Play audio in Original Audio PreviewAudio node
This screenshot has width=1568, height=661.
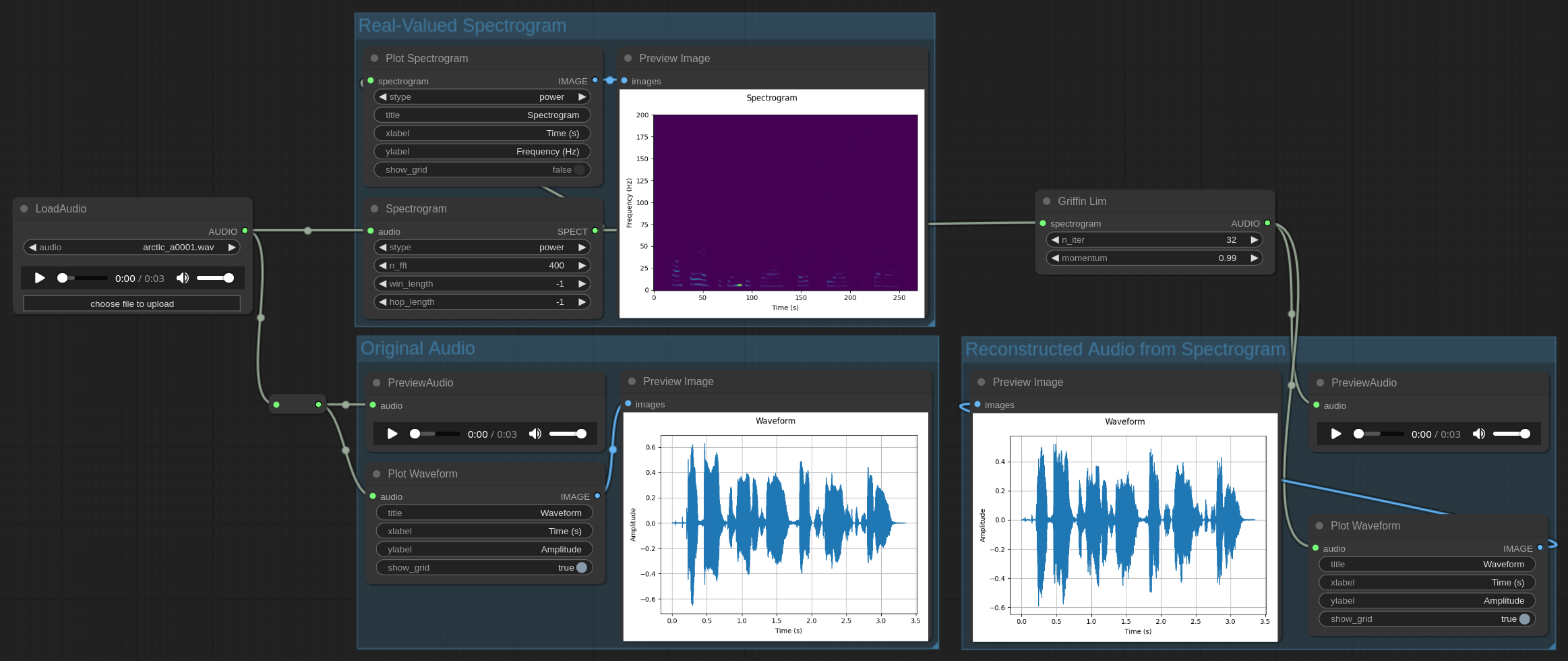tap(392, 434)
